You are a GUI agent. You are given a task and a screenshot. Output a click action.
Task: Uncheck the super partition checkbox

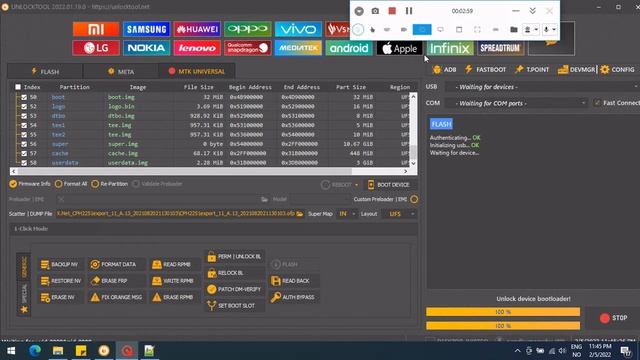pyautogui.click(x=24, y=144)
